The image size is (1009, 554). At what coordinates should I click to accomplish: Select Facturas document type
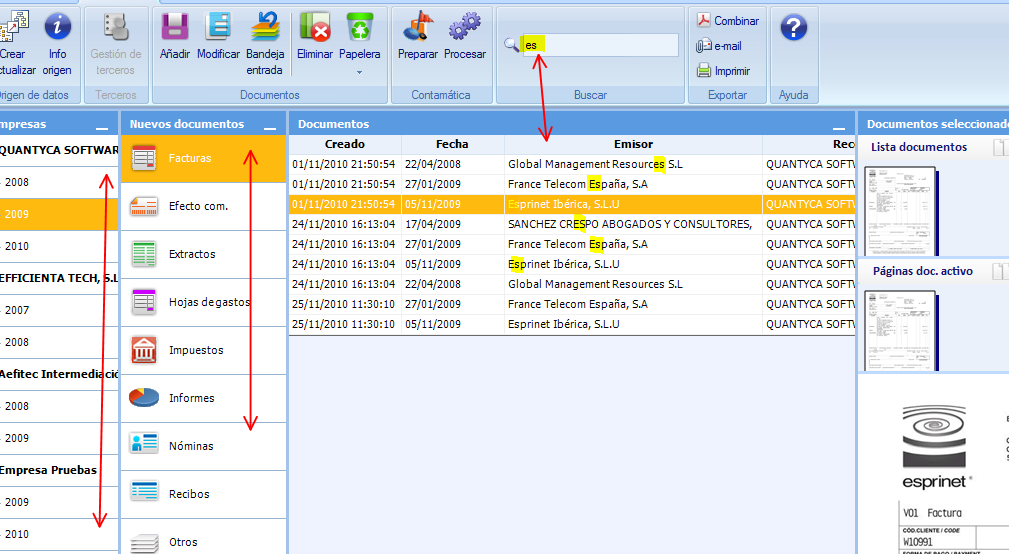(203, 158)
